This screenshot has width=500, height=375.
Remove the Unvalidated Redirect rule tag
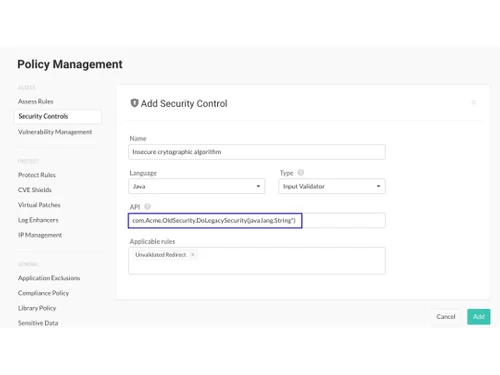[x=193, y=254]
